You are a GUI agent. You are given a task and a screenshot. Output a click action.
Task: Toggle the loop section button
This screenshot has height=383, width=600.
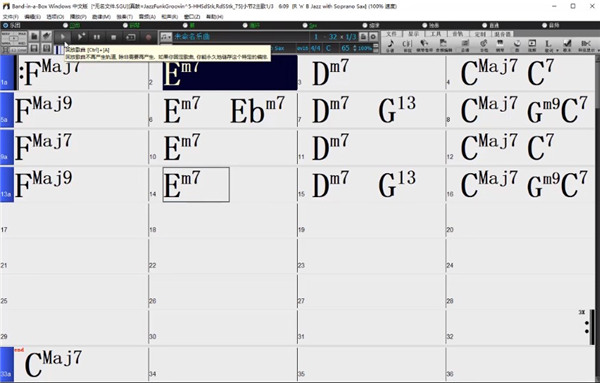(131, 37)
